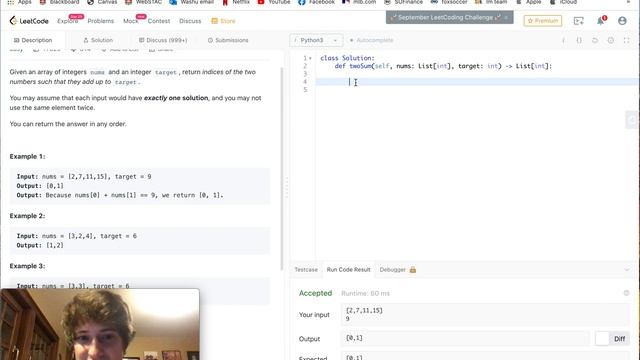This screenshot has width=640, height=360.
Task: Click the Example 2 code block
Action: (140, 240)
